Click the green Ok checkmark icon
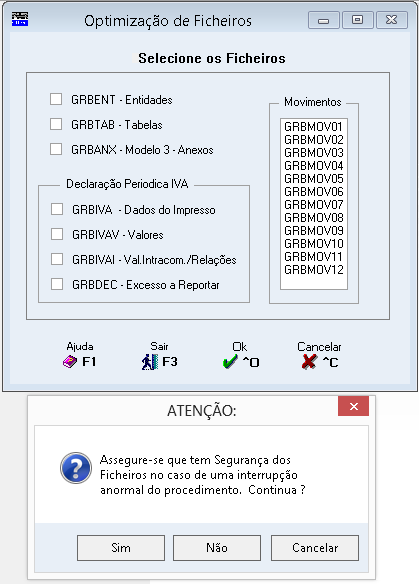Image resolution: width=419 pixels, height=584 pixels. click(x=230, y=362)
